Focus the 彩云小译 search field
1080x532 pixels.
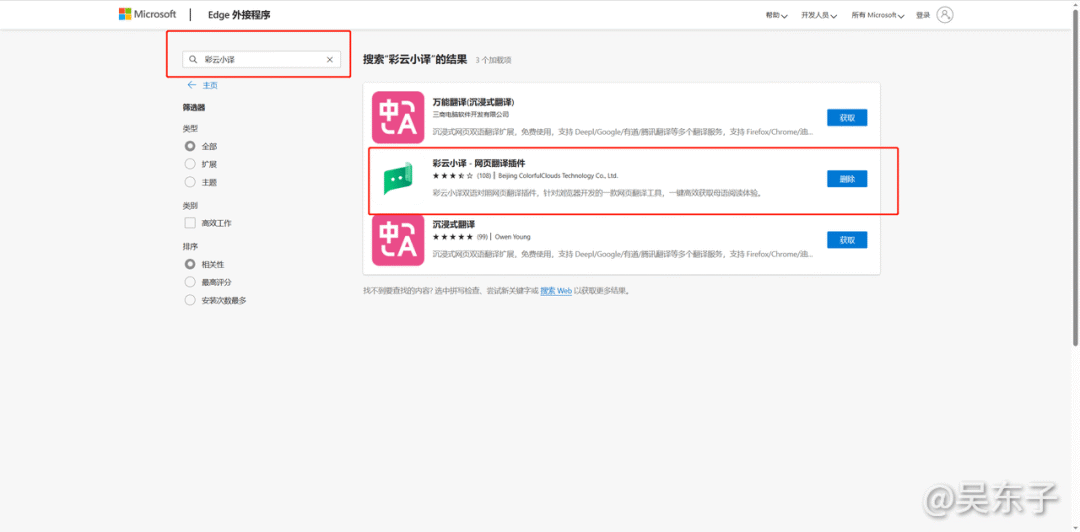(x=262, y=60)
